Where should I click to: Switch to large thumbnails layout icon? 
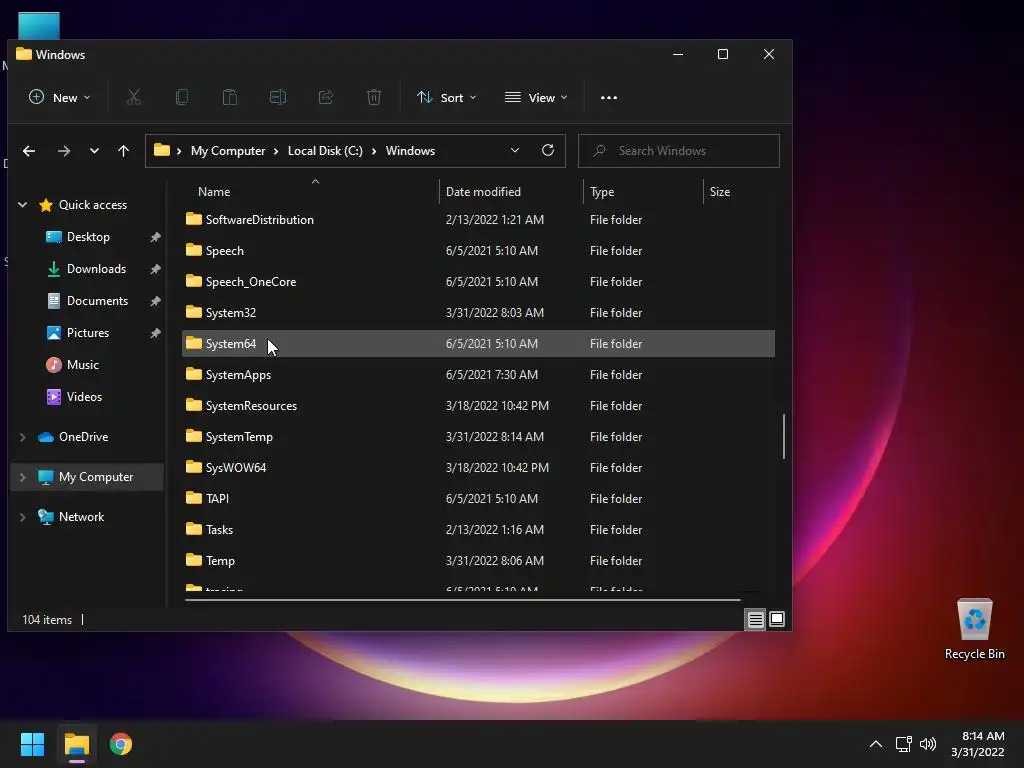(x=777, y=618)
